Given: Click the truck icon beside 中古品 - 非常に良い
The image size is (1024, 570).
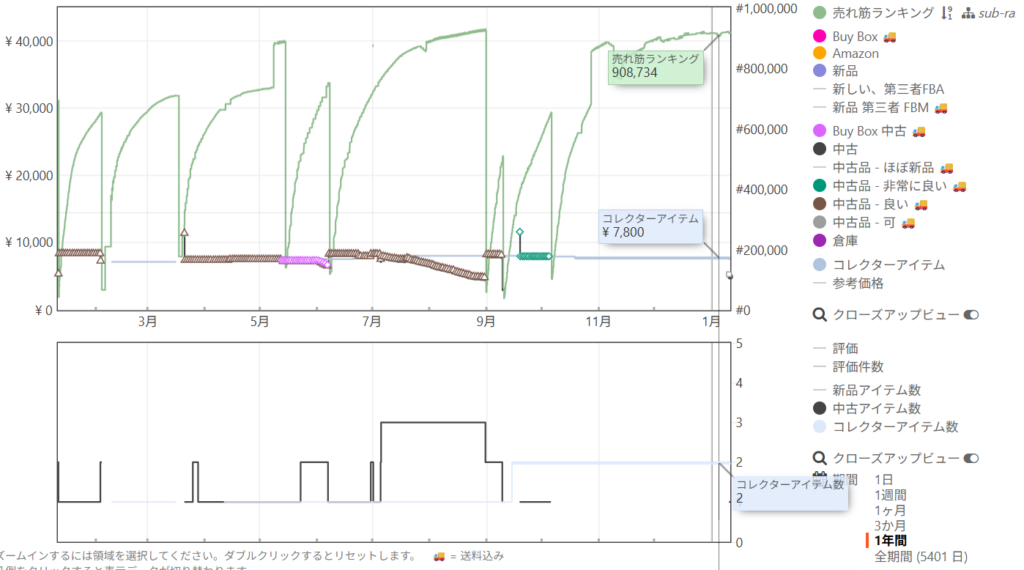Looking at the screenshot, I should tap(959, 186).
